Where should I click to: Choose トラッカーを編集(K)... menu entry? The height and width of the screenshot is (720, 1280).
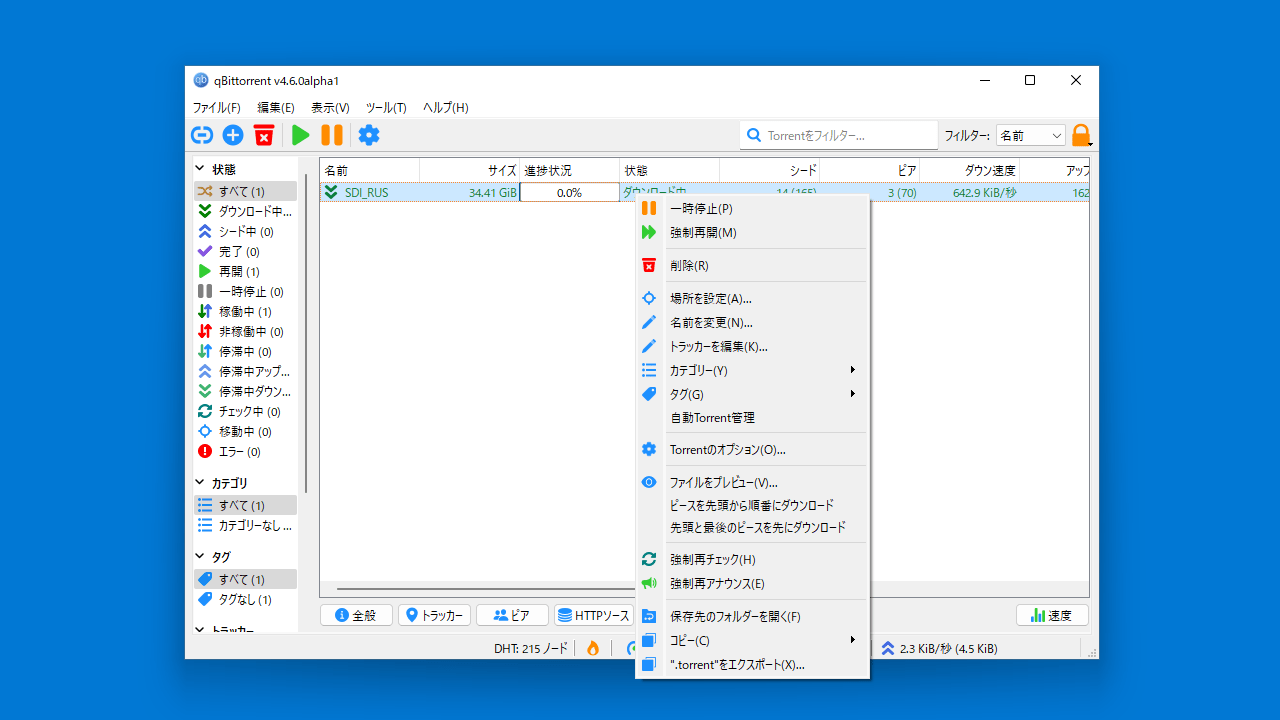pos(752,346)
